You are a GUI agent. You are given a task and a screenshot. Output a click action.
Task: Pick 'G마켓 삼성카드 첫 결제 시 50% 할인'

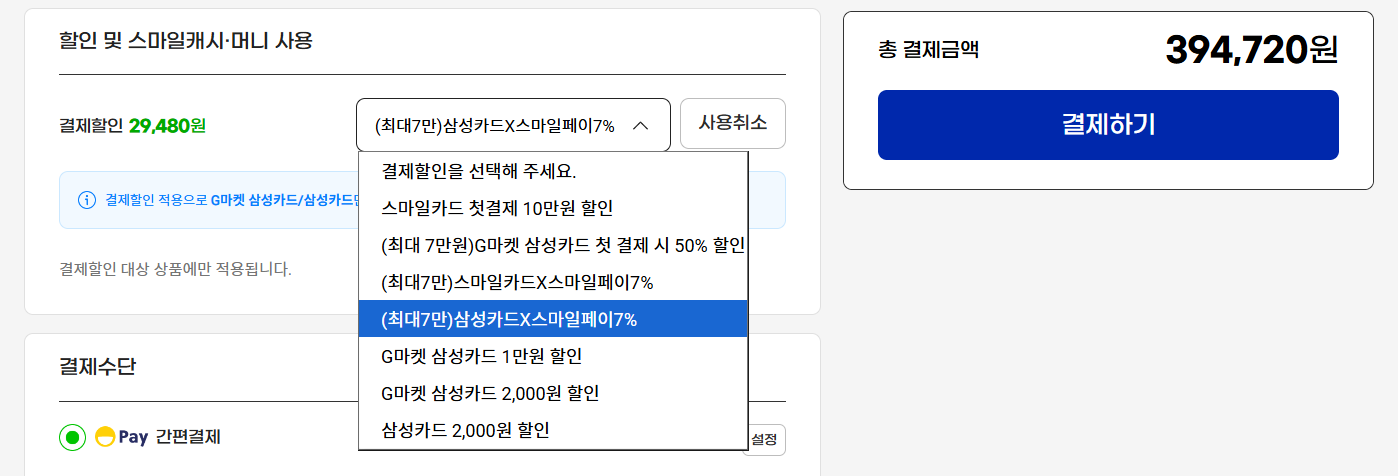coord(562,245)
